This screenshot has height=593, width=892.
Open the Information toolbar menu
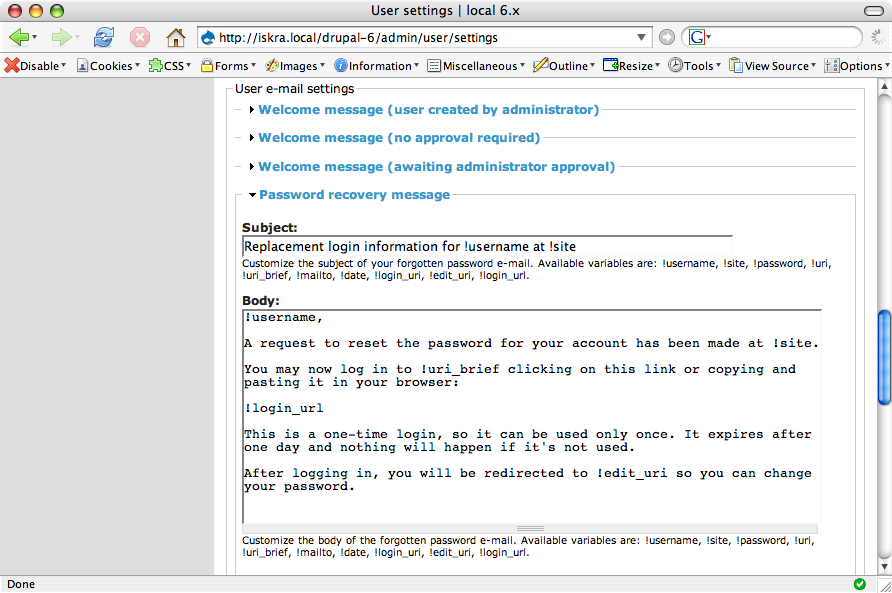379,66
